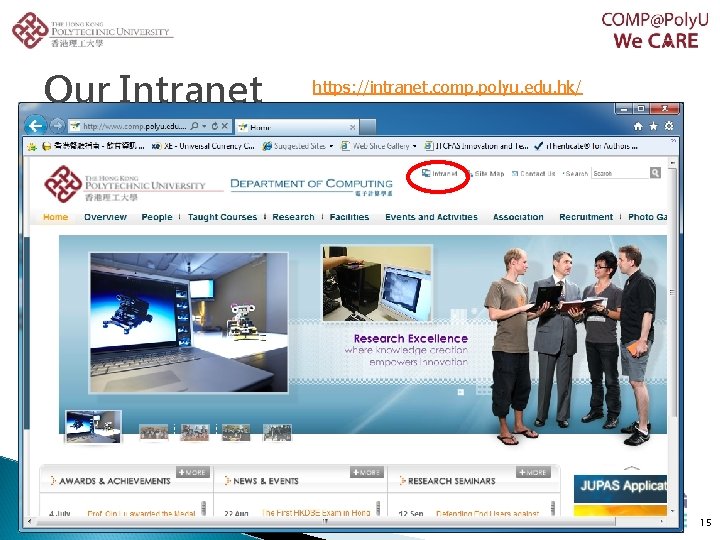
Task: Click the address bar URL field
Action: tap(135, 126)
